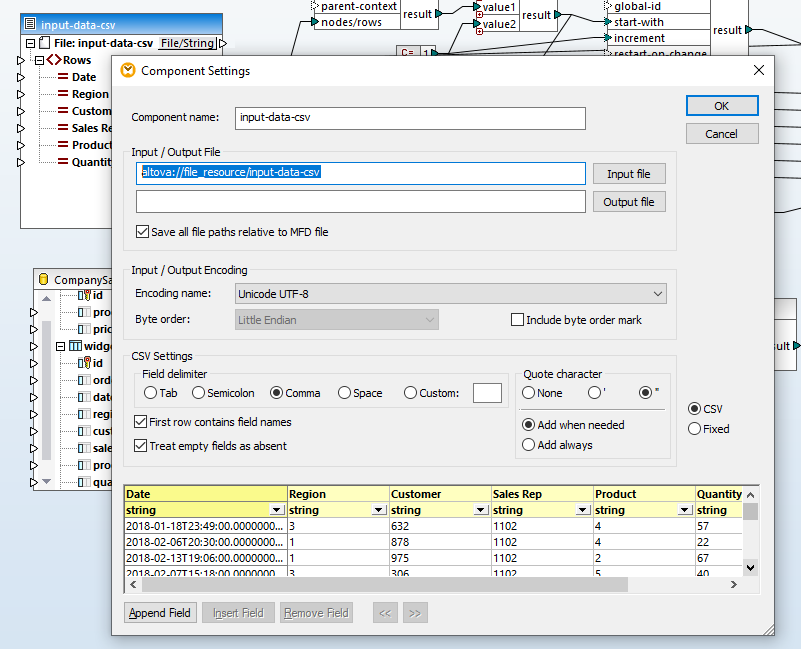Image resolution: width=801 pixels, height=649 pixels.
Task: Browse for Input file
Action: coord(628,174)
